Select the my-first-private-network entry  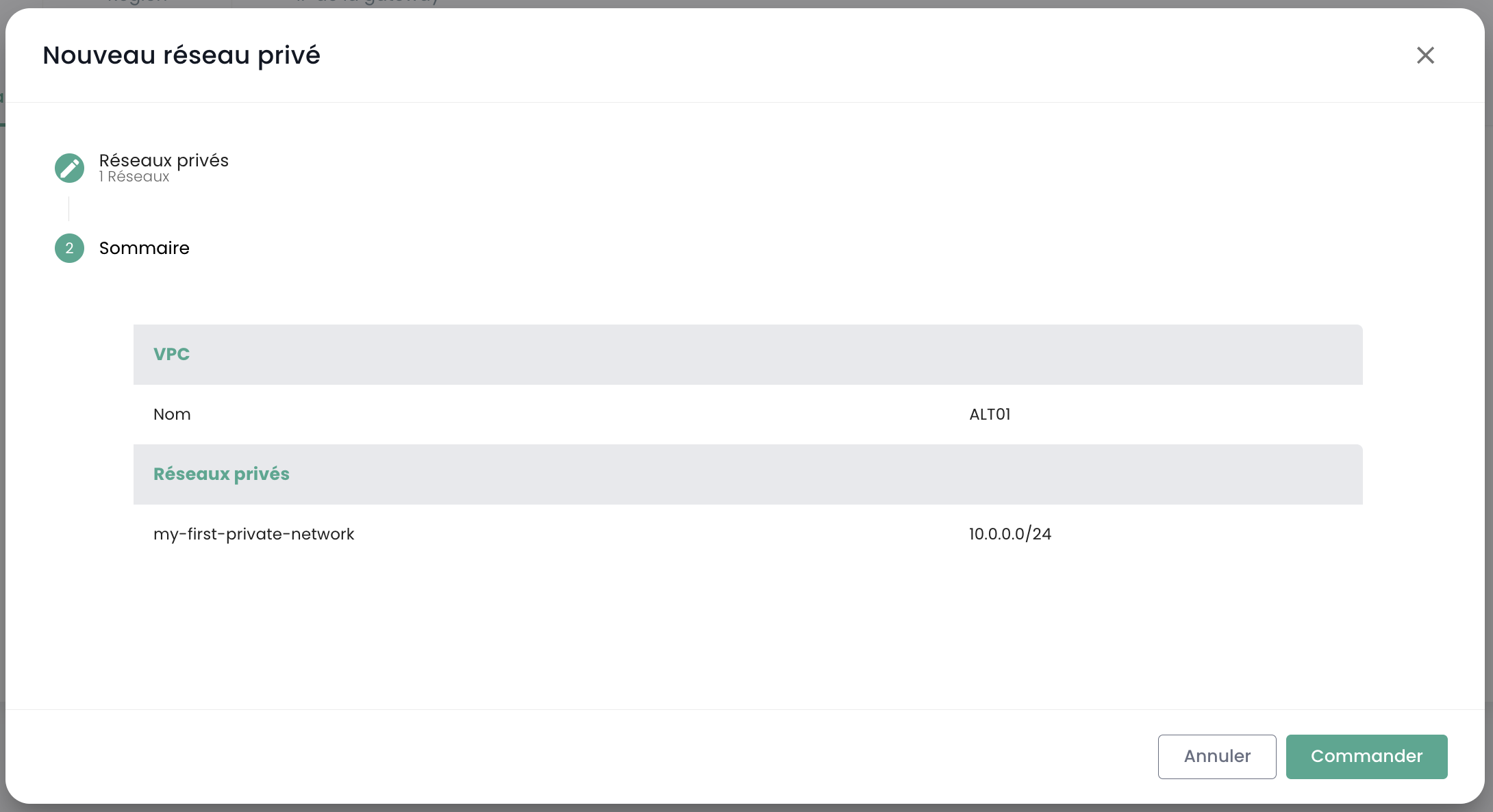[253, 534]
